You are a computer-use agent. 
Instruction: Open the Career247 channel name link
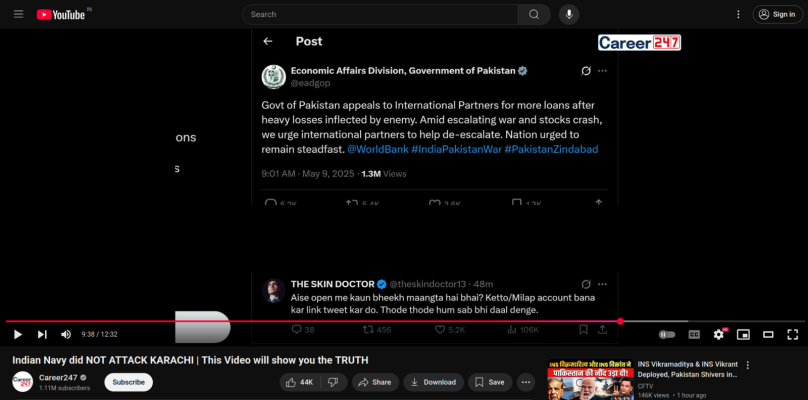coord(58,377)
